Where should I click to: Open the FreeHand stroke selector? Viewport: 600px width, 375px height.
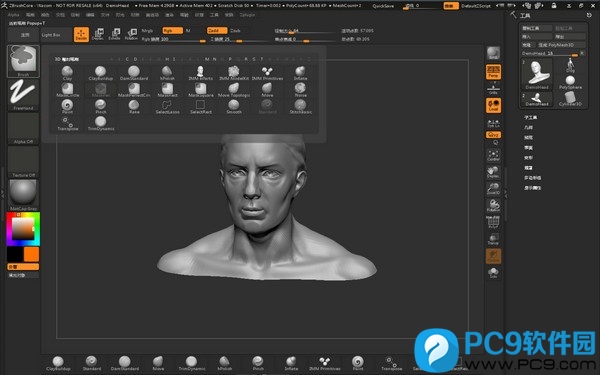tap(23, 95)
